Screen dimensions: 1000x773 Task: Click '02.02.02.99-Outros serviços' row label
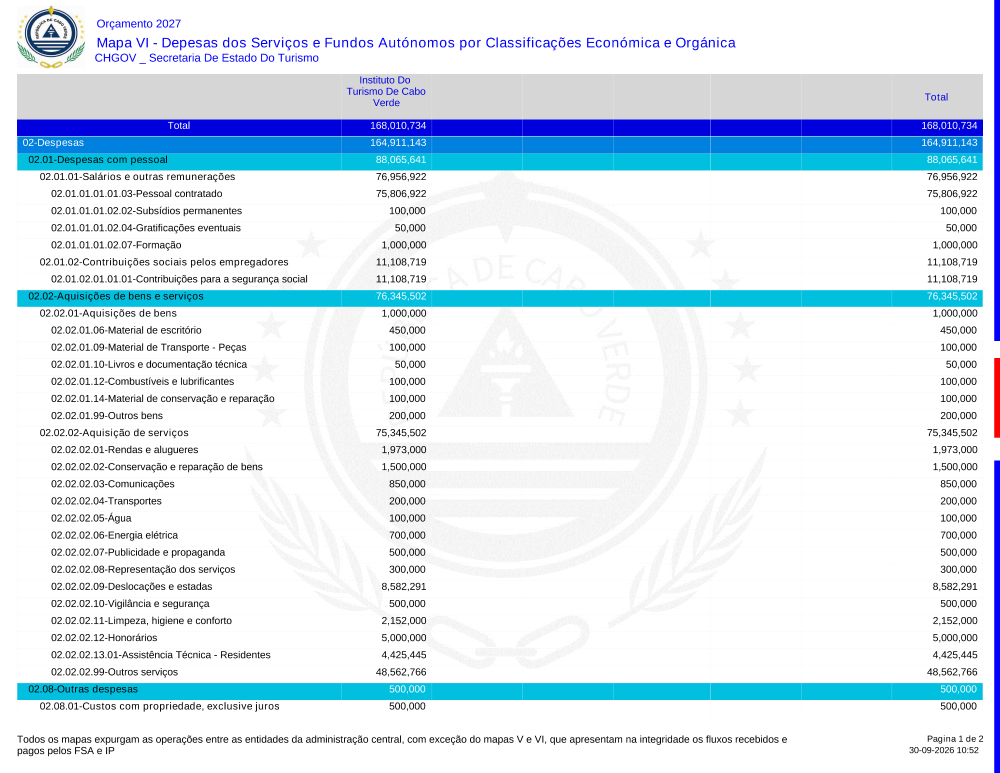point(115,672)
